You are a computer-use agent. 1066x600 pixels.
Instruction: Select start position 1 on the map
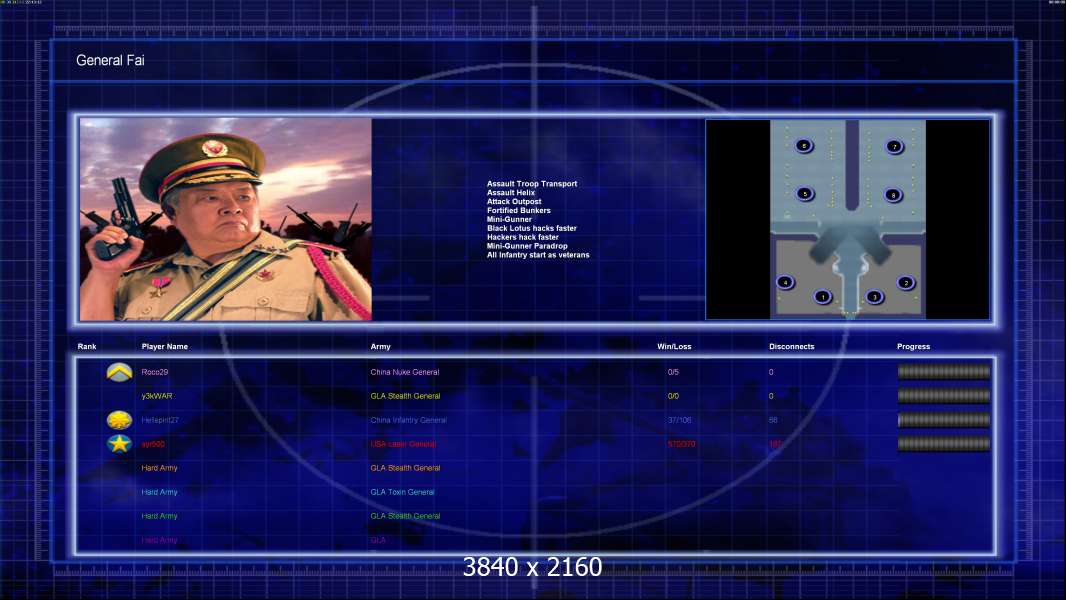coord(823,296)
